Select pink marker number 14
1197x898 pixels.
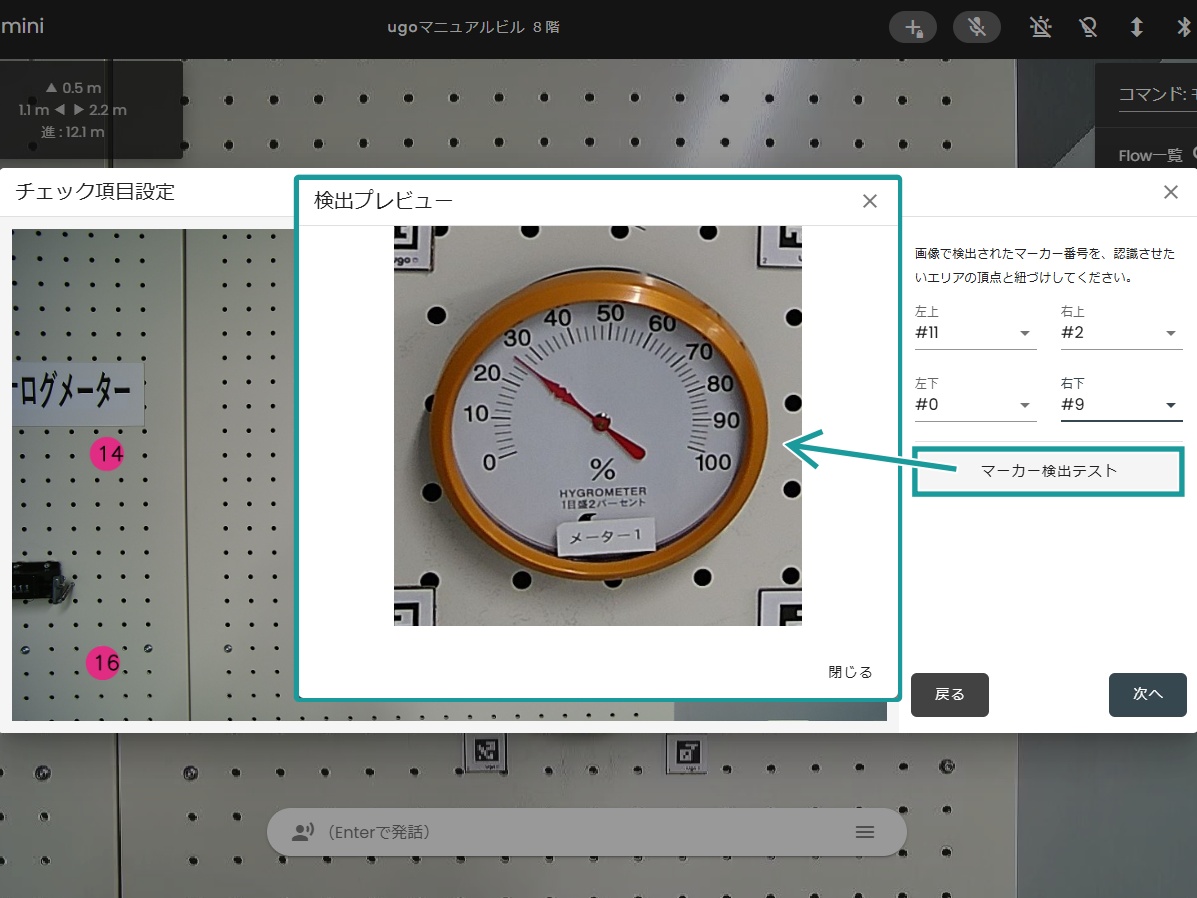click(108, 454)
